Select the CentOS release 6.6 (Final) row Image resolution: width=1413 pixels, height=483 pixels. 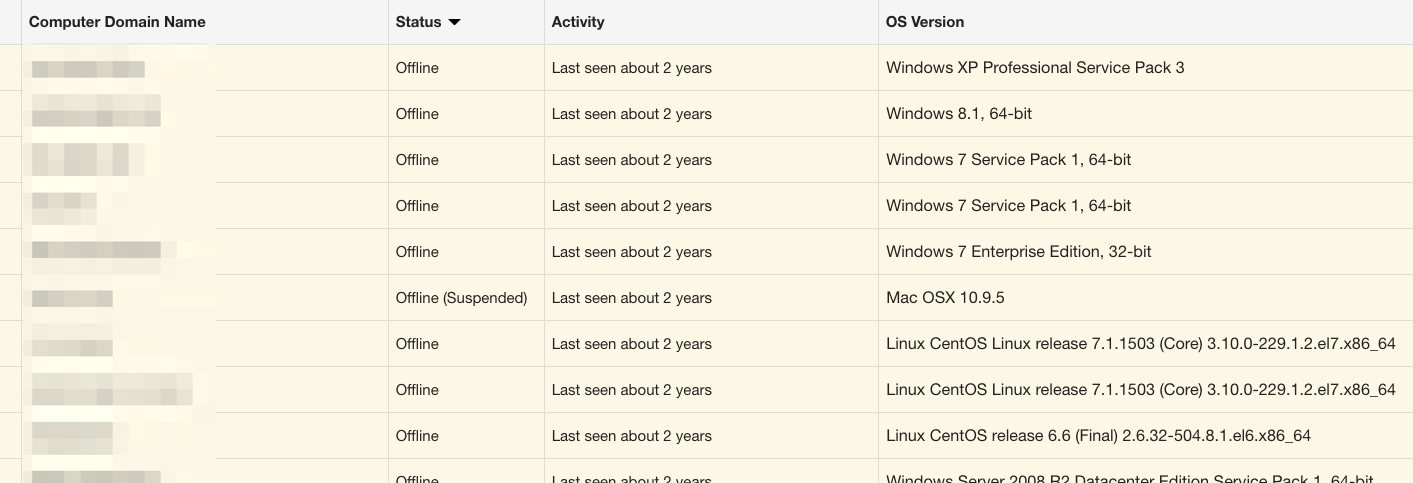point(1098,436)
